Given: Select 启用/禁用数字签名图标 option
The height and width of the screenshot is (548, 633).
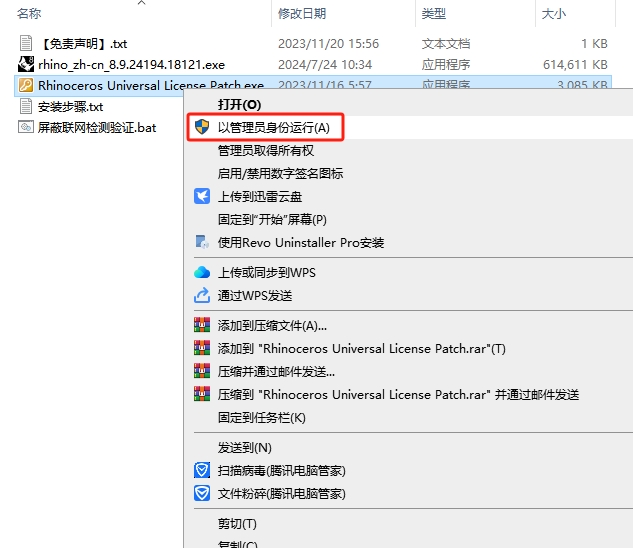Looking at the screenshot, I should (x=280, y=173).
